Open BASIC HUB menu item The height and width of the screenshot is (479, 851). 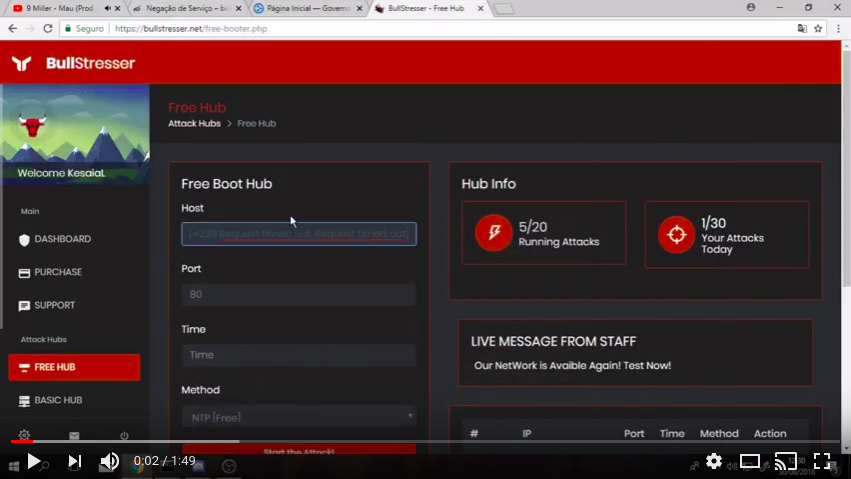(58, 400)
